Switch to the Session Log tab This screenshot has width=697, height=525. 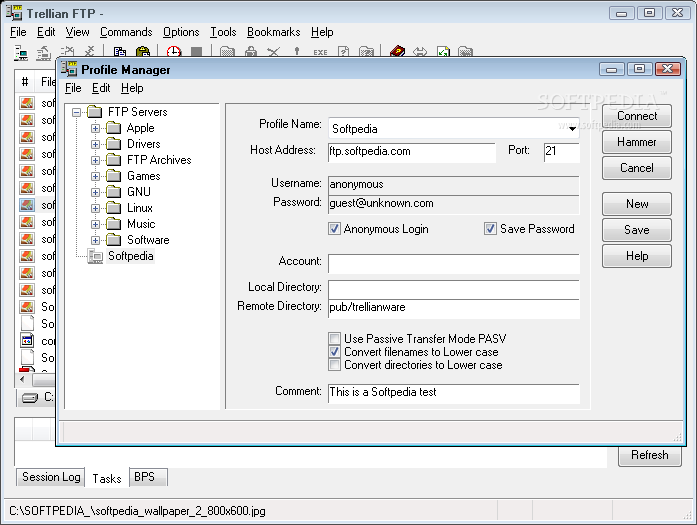pos(51,477)
